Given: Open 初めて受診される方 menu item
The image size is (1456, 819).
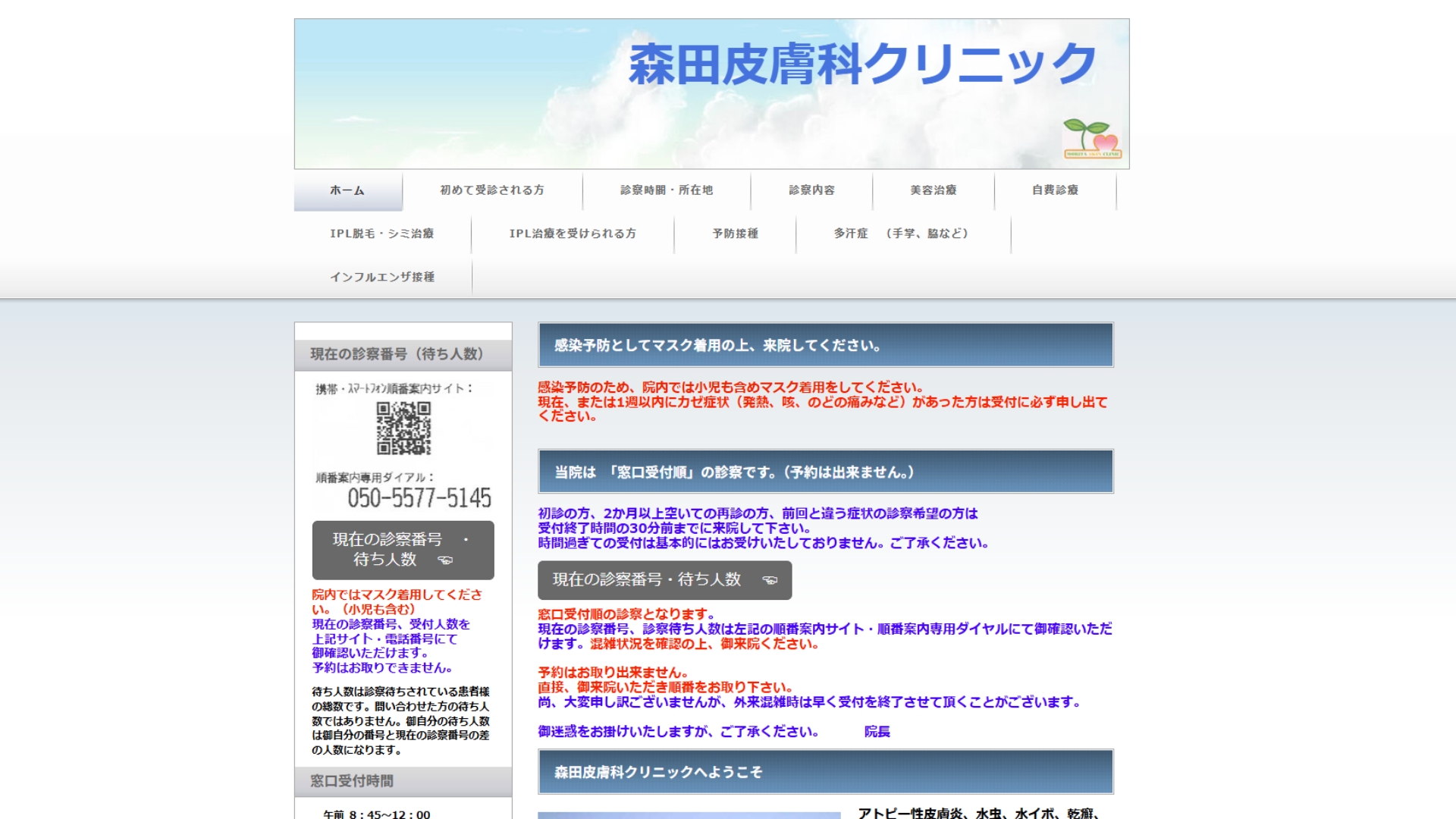Looking at the screenshot, I should pos(492,190).
